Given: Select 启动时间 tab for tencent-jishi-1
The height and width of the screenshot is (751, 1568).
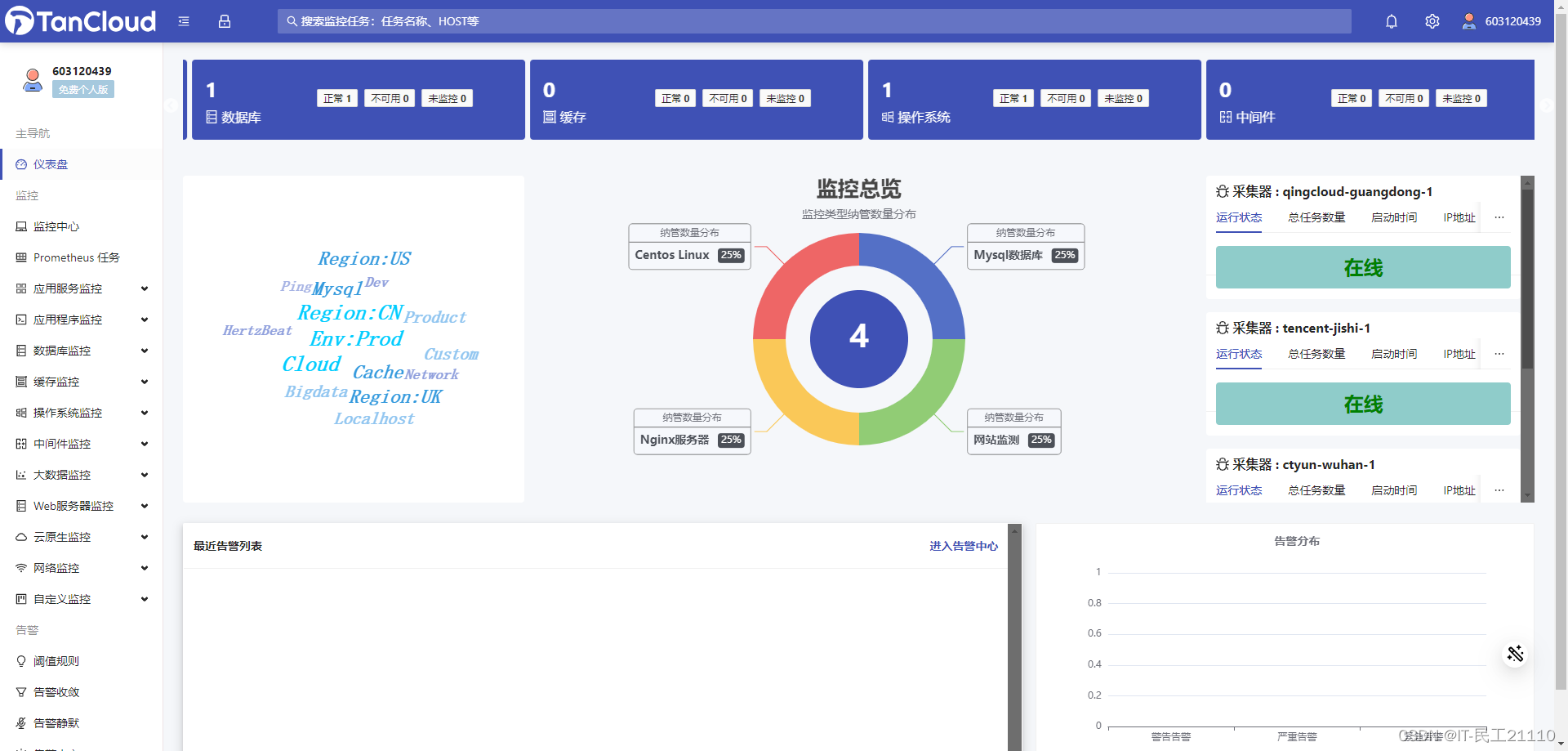Looking at the screenshot, I should (x=1394, y=354).
